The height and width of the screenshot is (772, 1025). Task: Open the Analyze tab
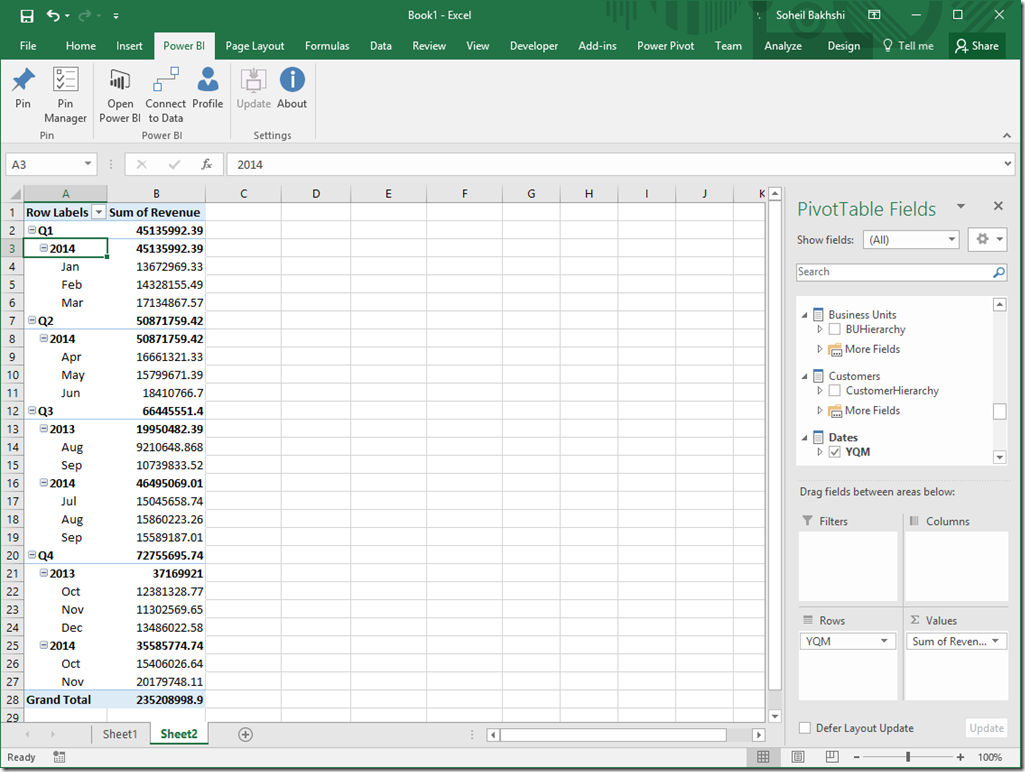(x=782, y=46)
